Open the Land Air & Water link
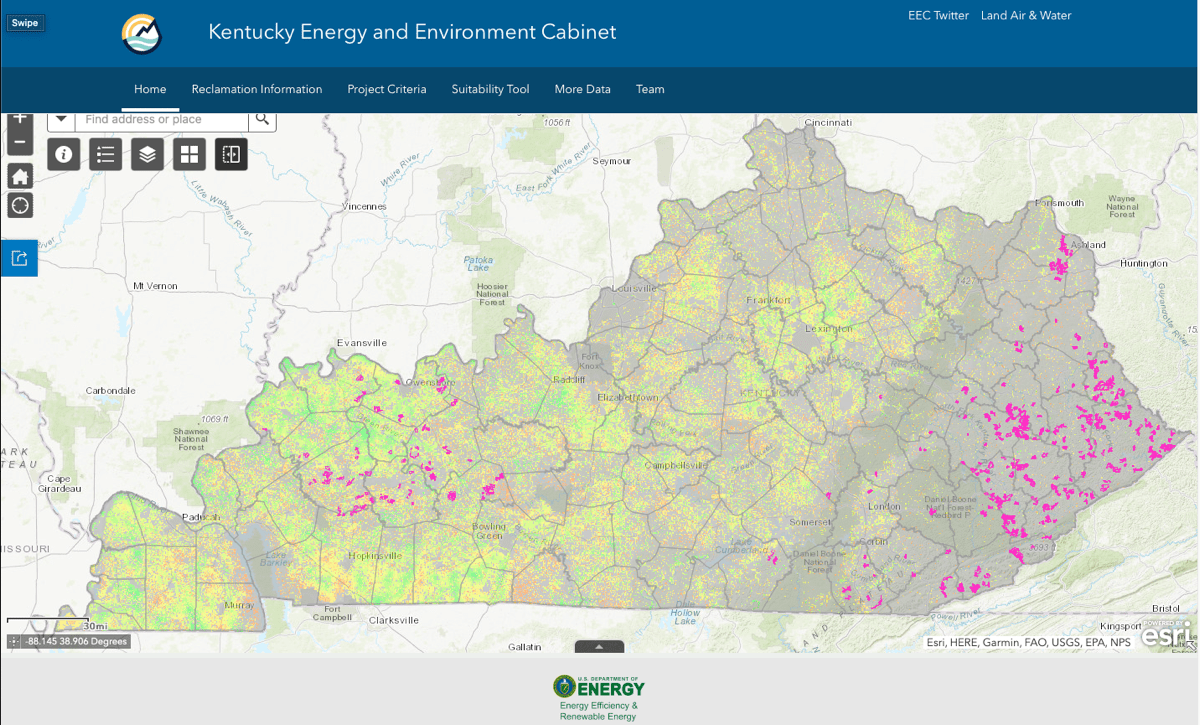The height and width of the screenshot is (725, 1200). click(1026, 15)
